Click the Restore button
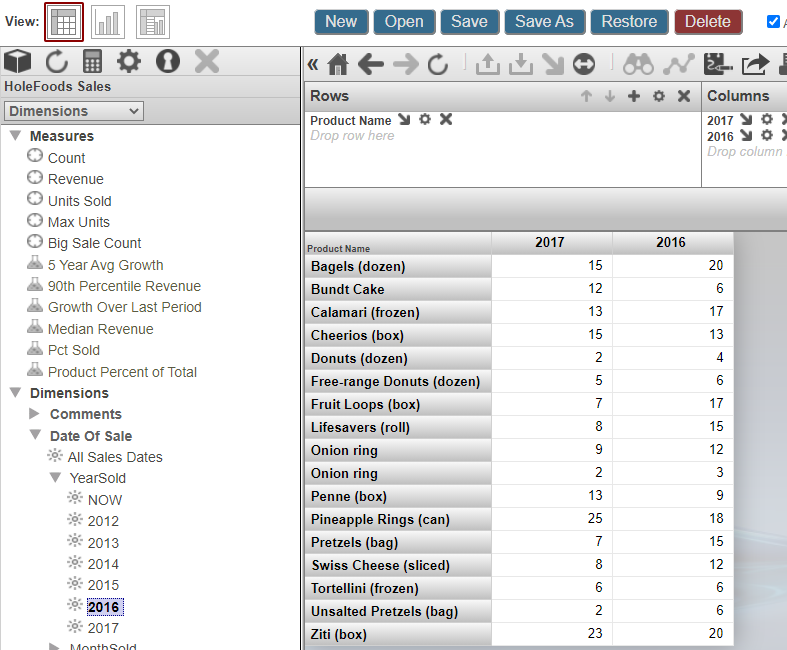 coord(629,22)
